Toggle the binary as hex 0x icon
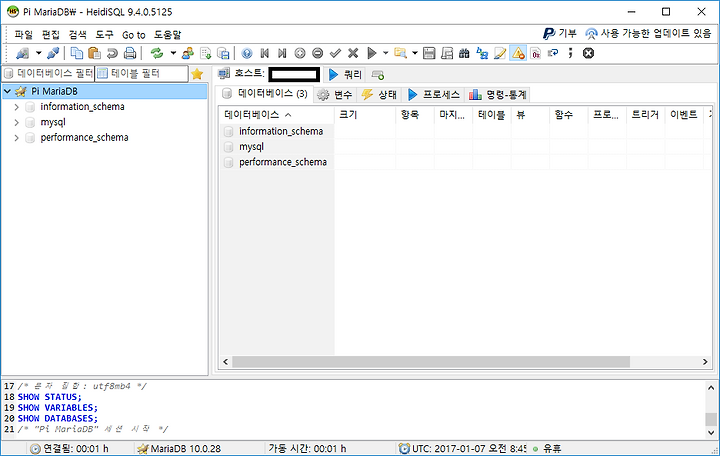Viewport: 720px width, 456px height. 535,53
